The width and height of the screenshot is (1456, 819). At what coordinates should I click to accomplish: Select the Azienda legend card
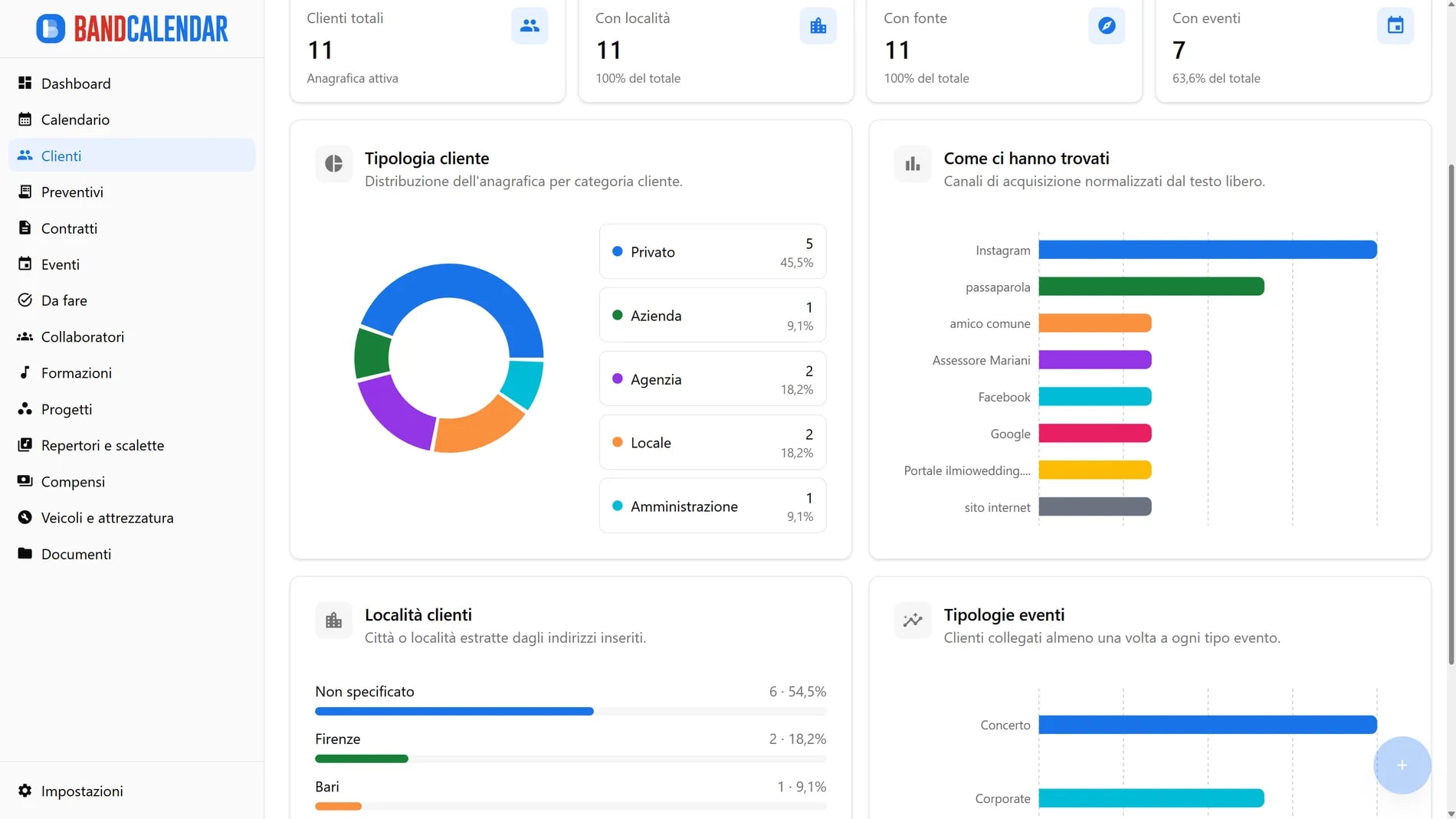coord(713,315)
